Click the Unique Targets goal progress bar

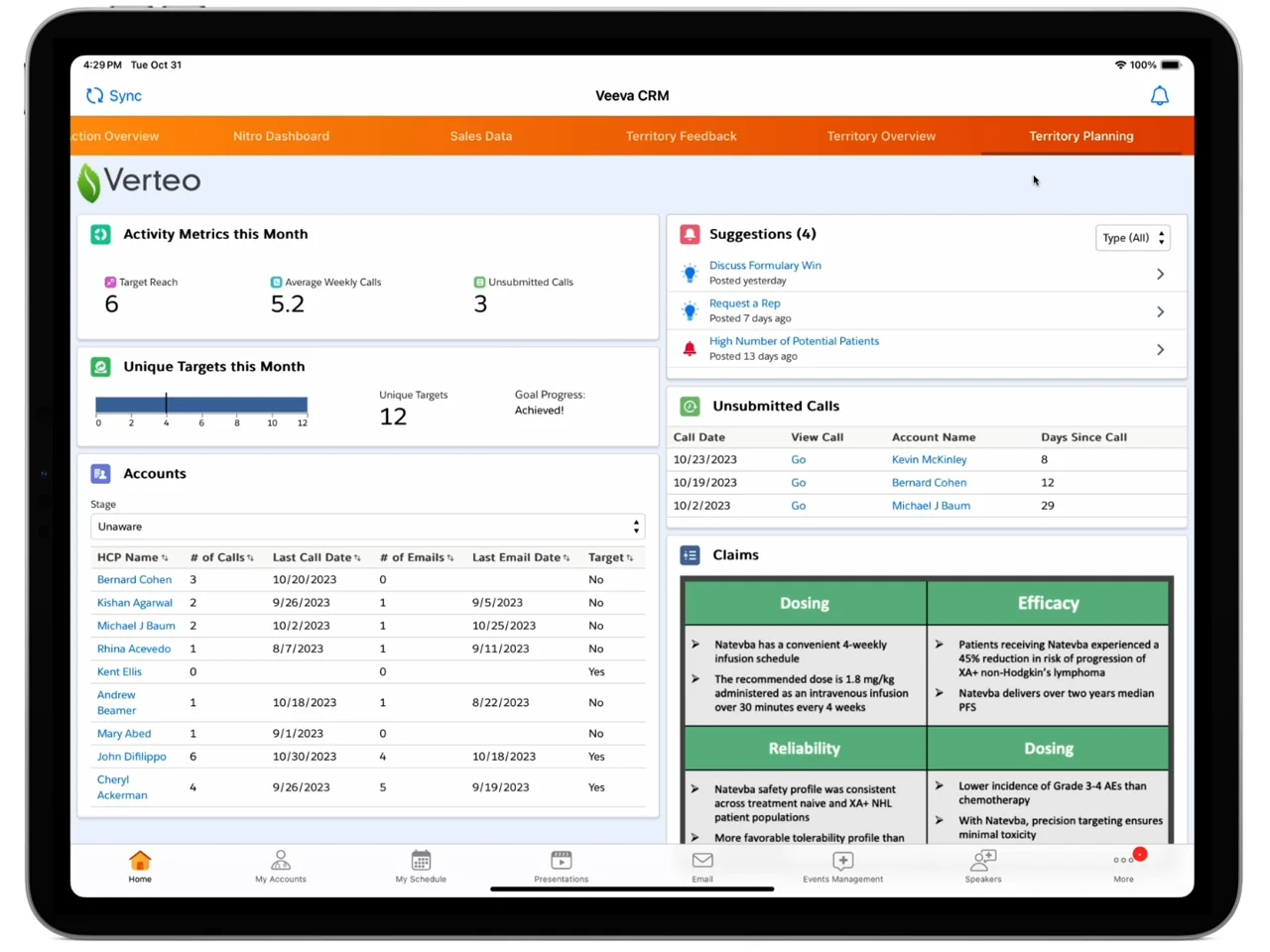pyautogui.click(x=201, y=405)
